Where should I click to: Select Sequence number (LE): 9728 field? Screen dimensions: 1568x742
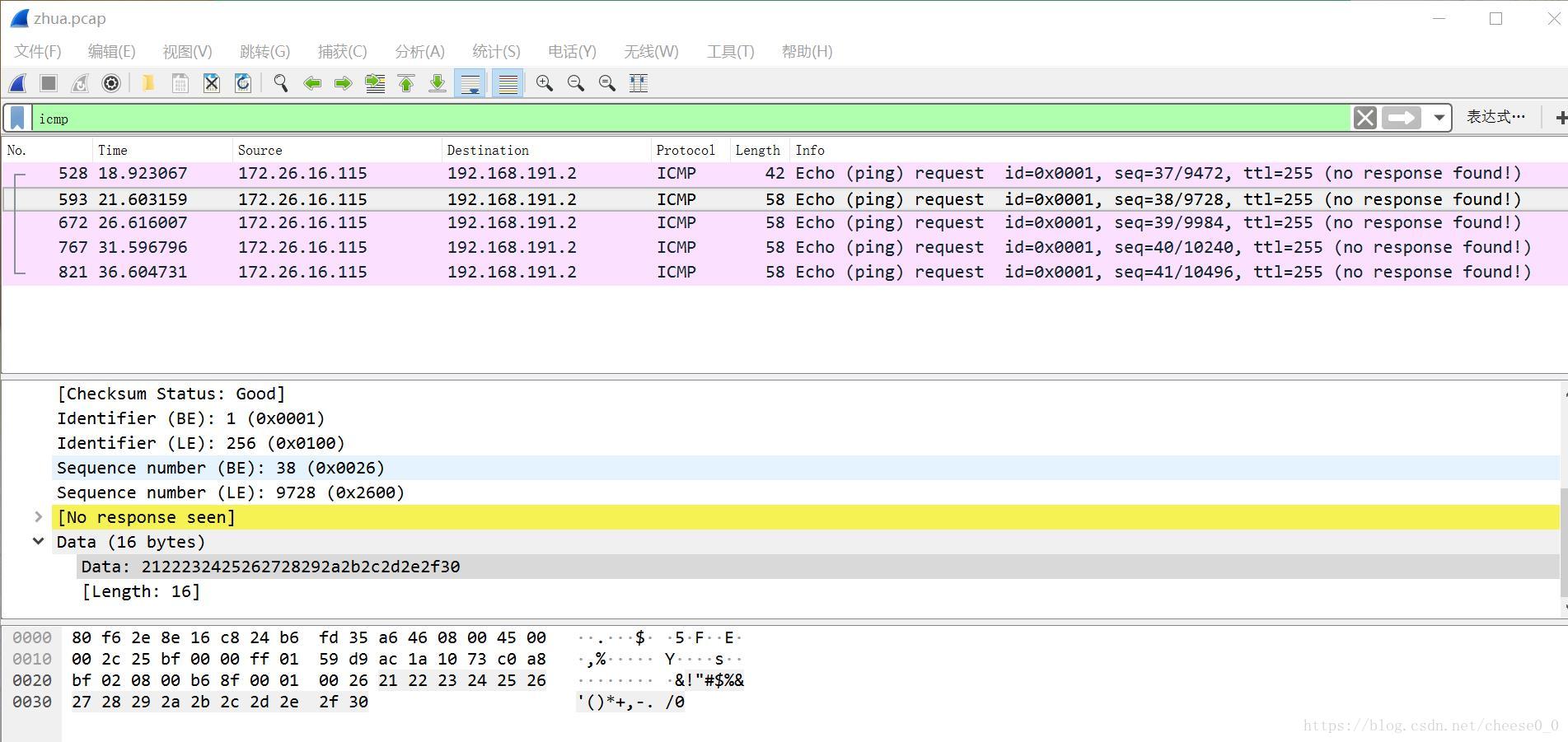(231, 492)
